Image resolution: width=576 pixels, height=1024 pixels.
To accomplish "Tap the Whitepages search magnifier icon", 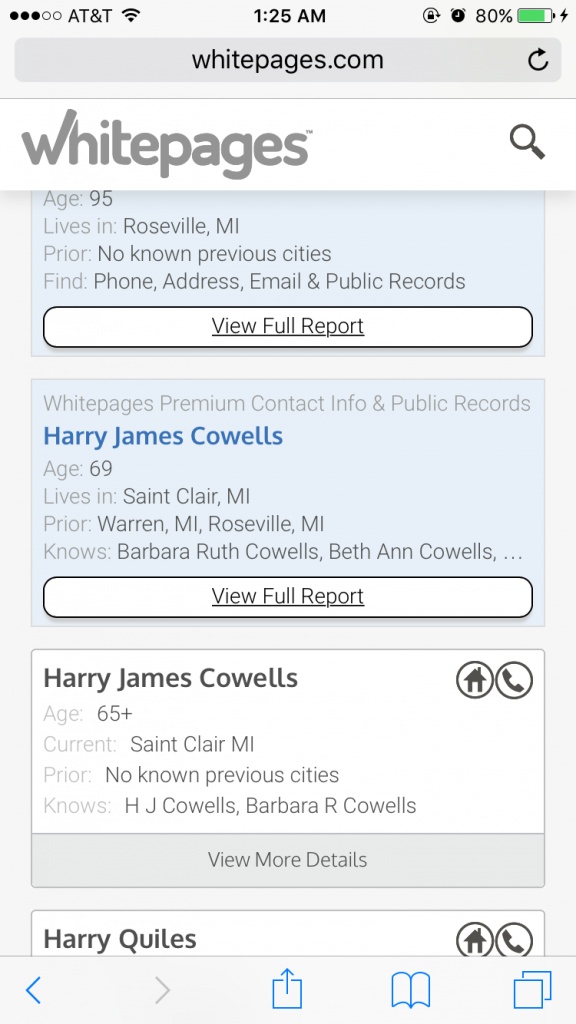I will (527, 142).
